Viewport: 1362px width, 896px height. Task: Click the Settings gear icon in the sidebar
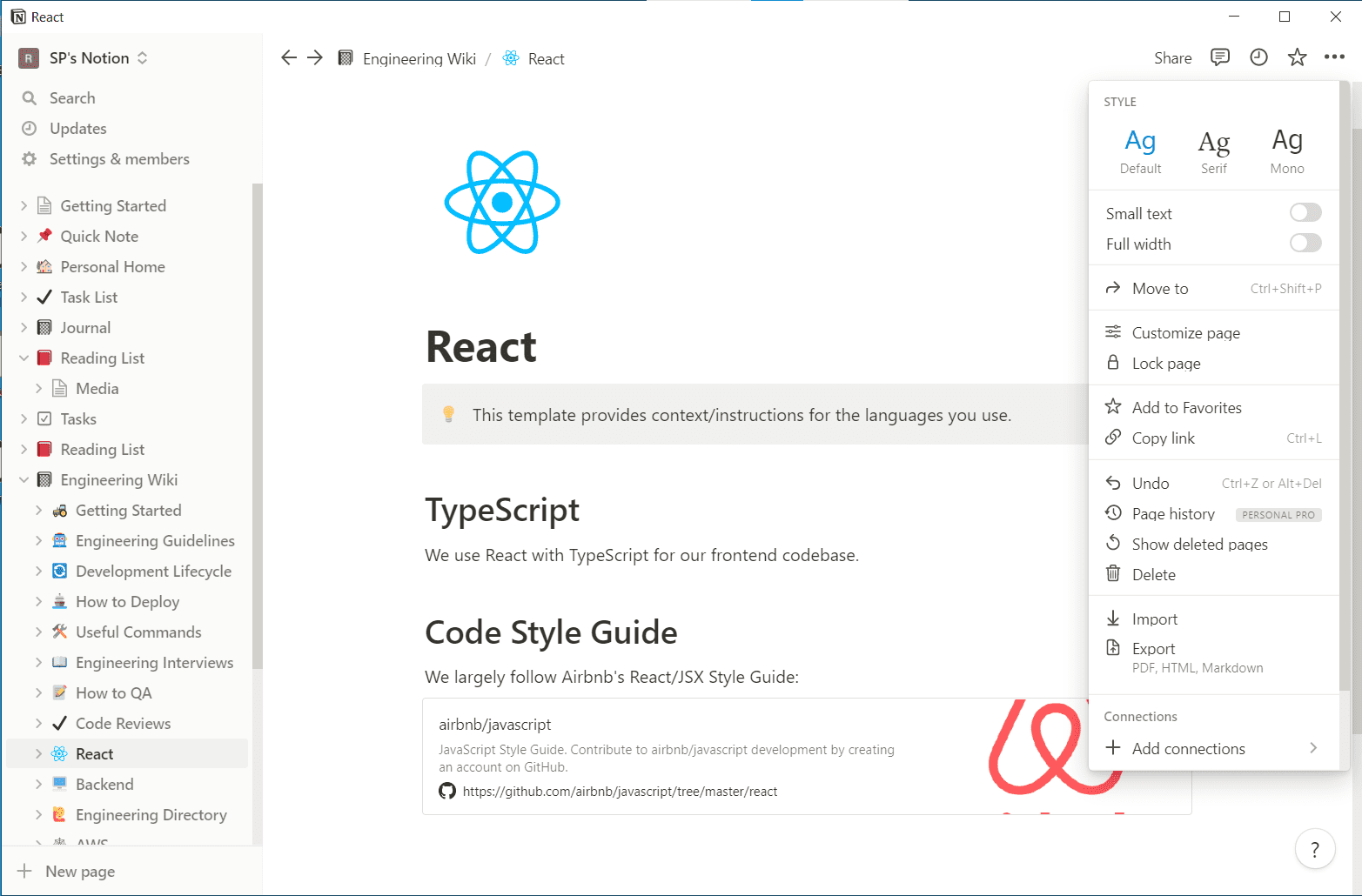[30, 159]
